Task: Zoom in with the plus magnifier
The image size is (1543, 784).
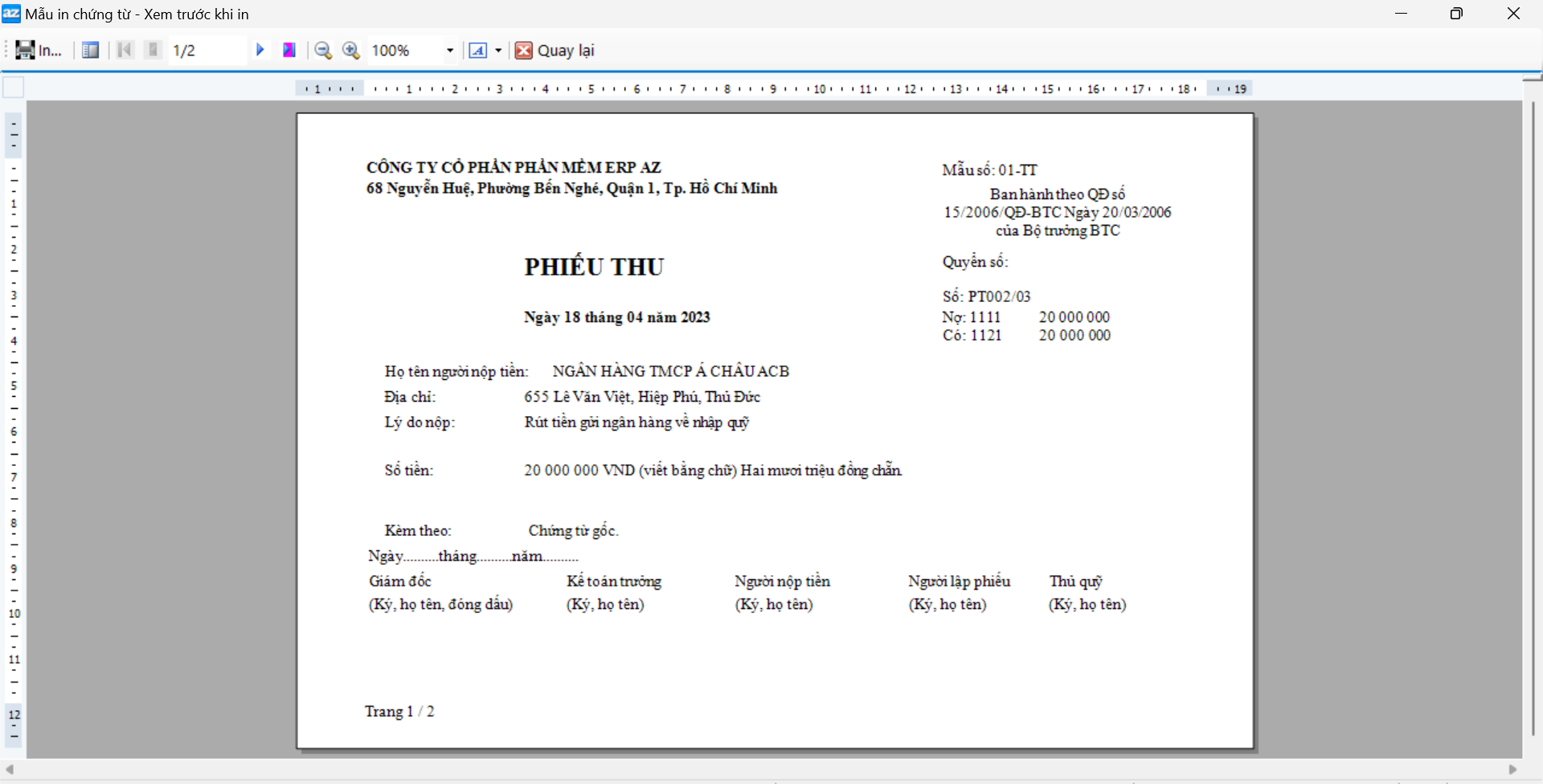Action: tap(351, 51)
